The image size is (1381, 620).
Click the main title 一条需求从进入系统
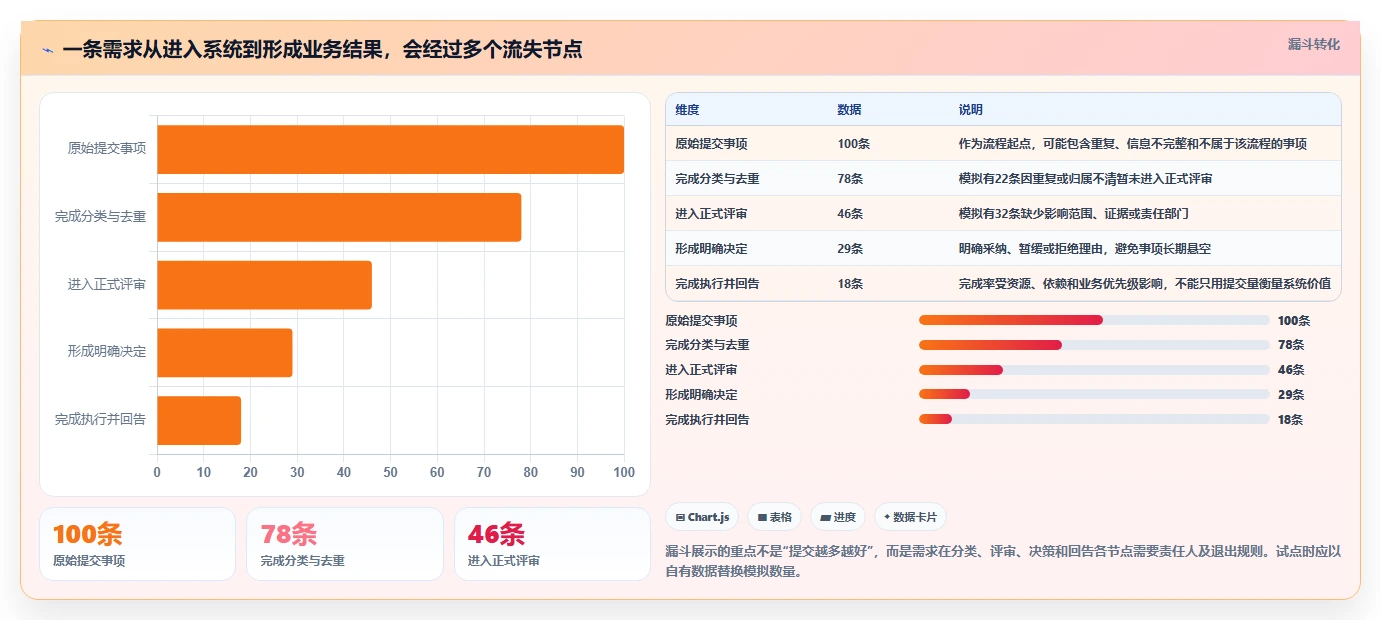(x=322, y=50)
